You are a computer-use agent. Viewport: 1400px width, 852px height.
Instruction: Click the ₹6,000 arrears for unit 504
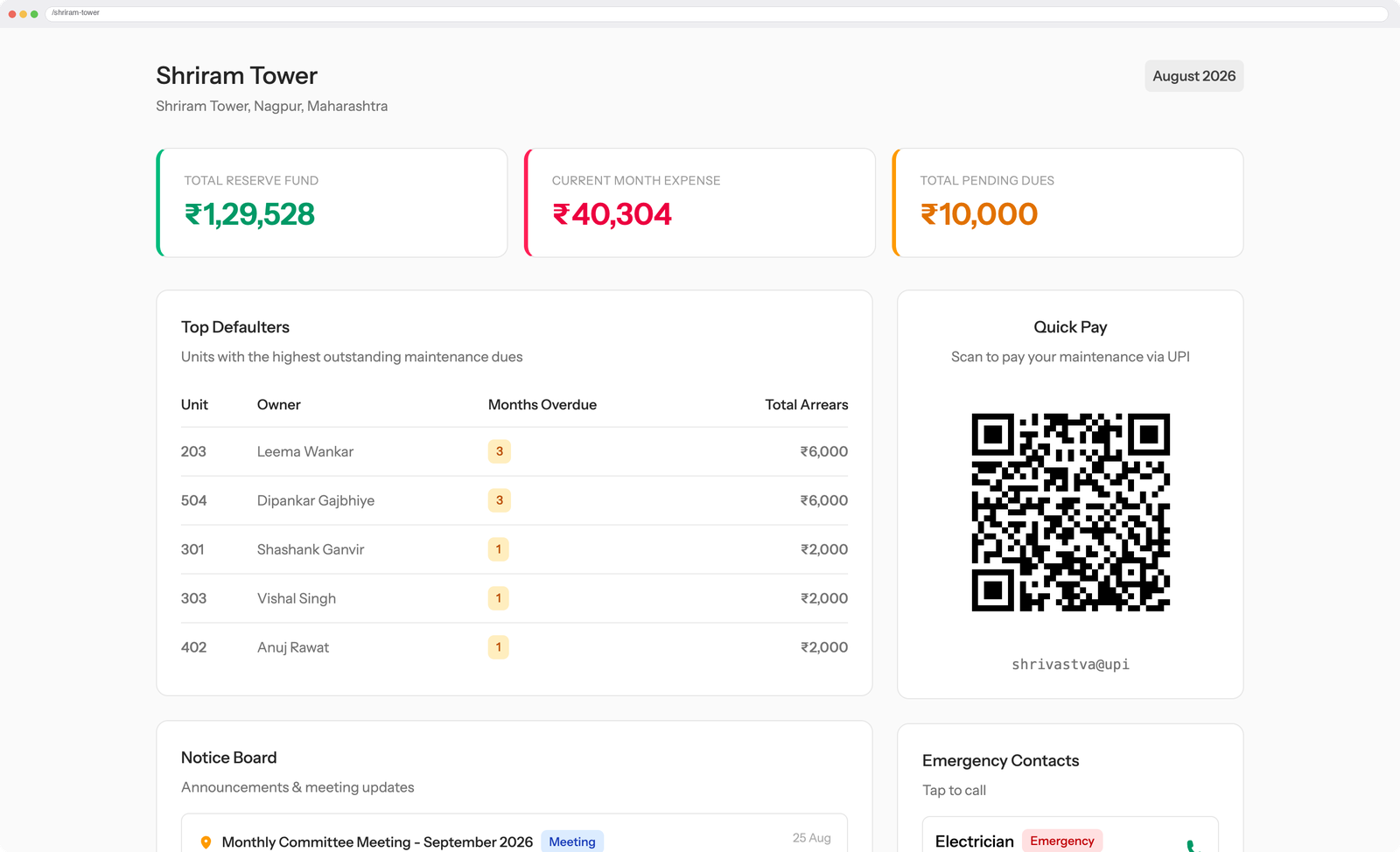823,500
